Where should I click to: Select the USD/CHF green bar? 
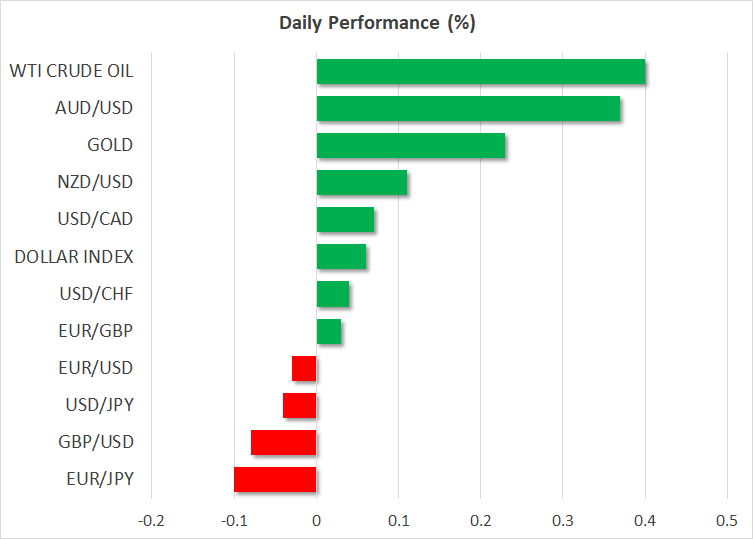(x=333, y=294)
